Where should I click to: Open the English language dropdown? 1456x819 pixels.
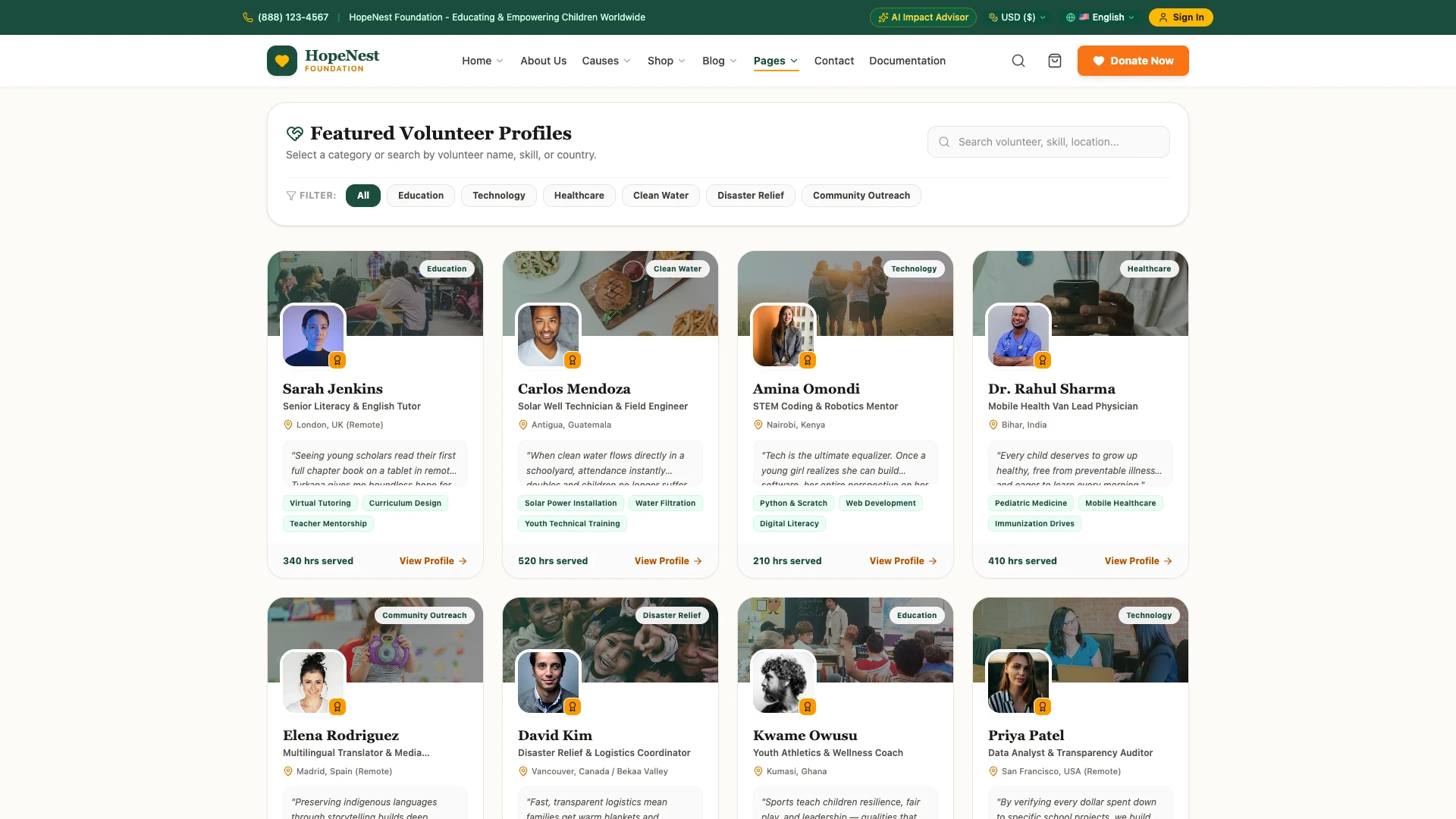[x=1100, y=17]
